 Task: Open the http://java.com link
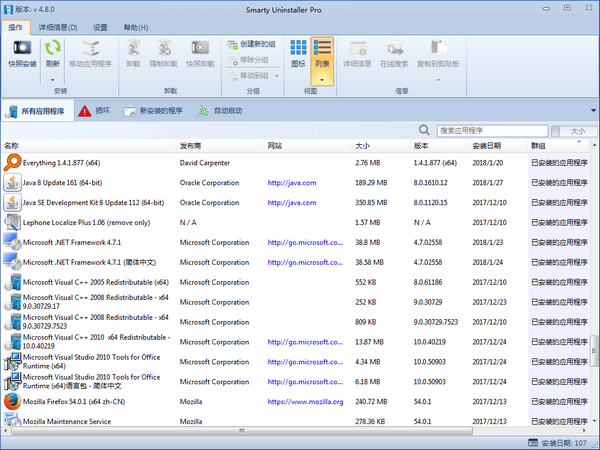pyautogui.click(x=292, y=183)
